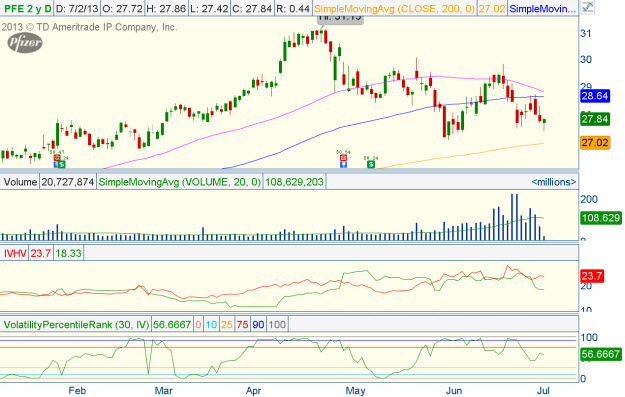Viewport: 625px width, 397px height.
Task: Click the 2013 TD Ameritrade copyright text
Action: coord(89,27)
